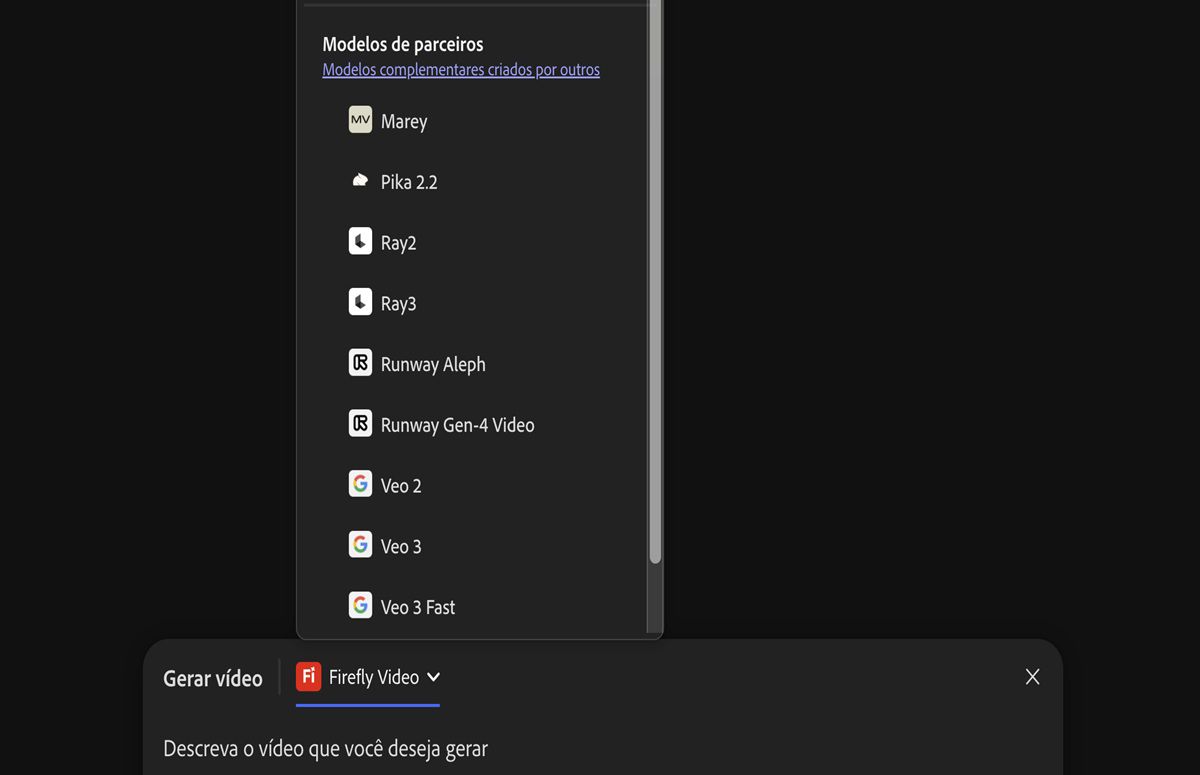Expand the Firefly Video model chevron
The width and height of the screenshot is (1200, 775).
[433, 677]
